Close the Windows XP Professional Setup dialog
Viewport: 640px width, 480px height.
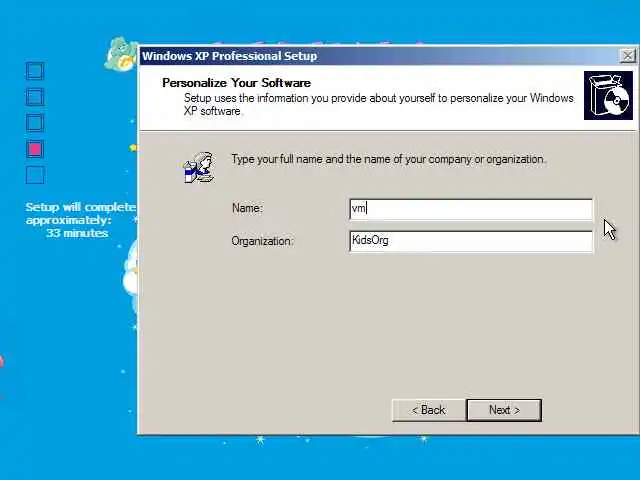(x=627, y=56)
